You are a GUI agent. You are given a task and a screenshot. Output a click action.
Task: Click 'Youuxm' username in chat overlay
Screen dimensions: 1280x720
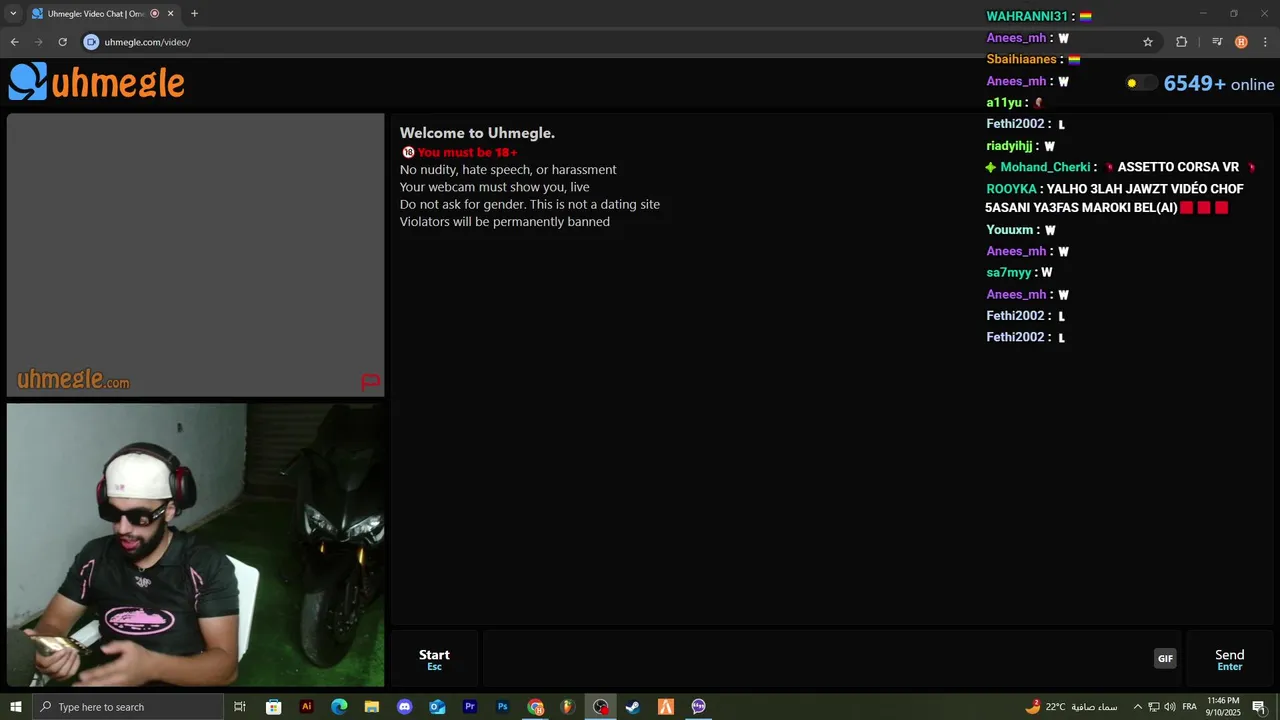(x=1010, y=230)
